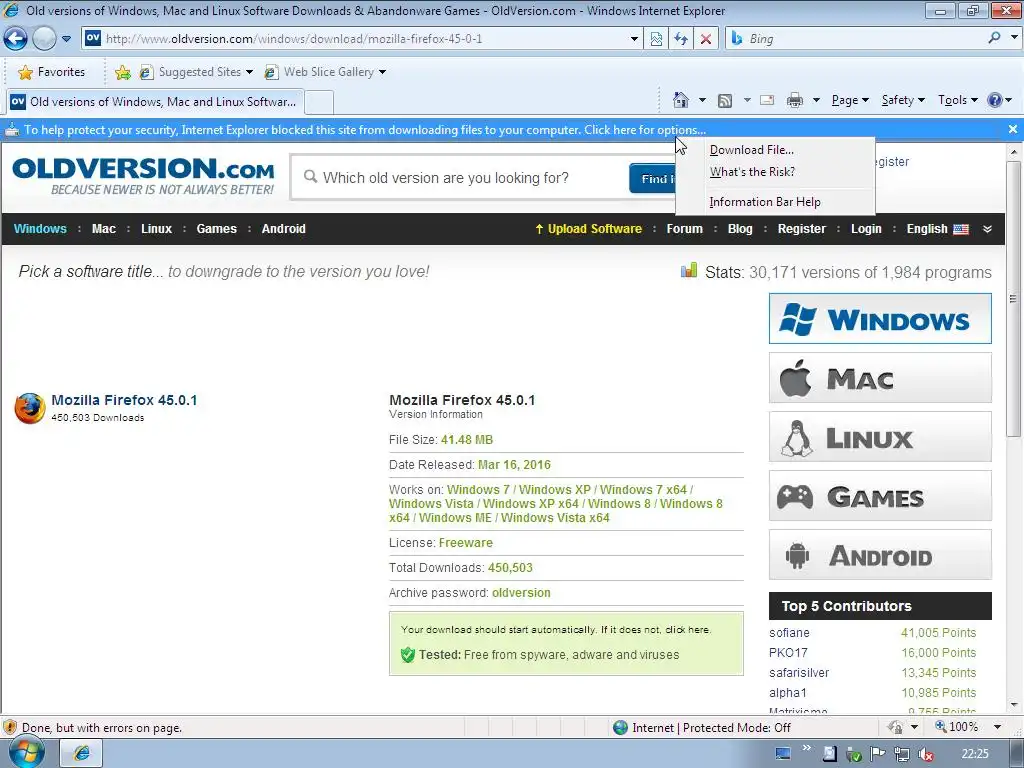
Task: Open the Favorites star button
Action: point(52,72)
